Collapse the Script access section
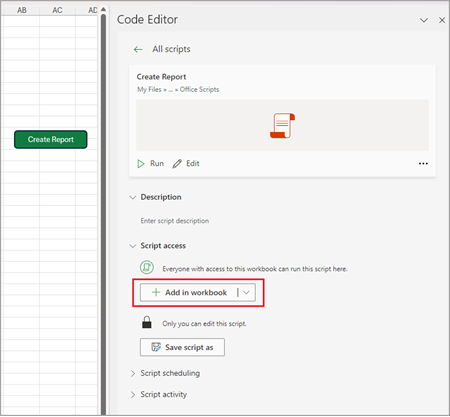 coord(133,246)
